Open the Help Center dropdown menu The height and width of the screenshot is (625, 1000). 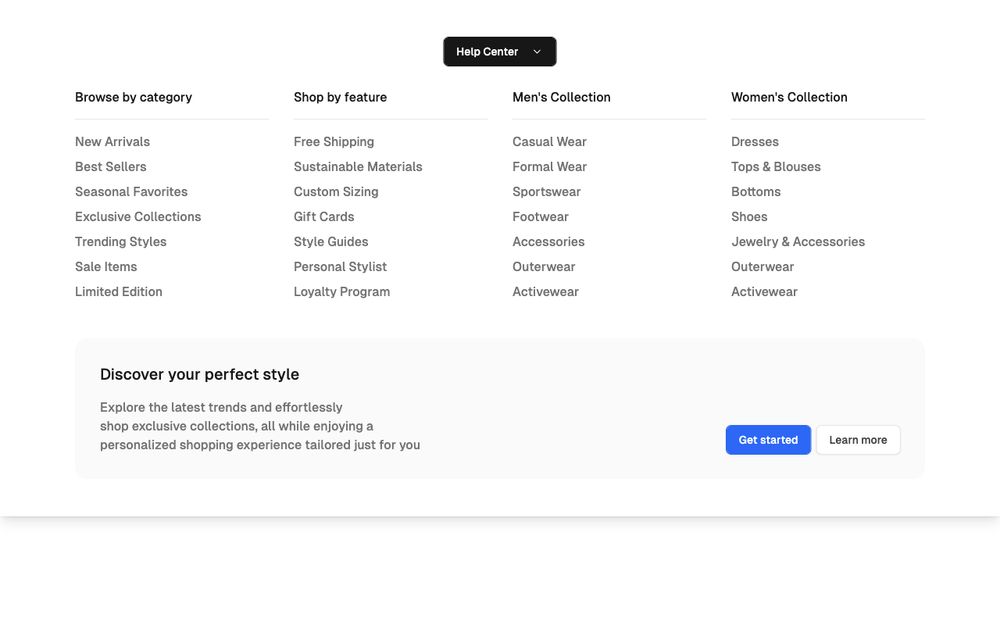click(500, 52)
